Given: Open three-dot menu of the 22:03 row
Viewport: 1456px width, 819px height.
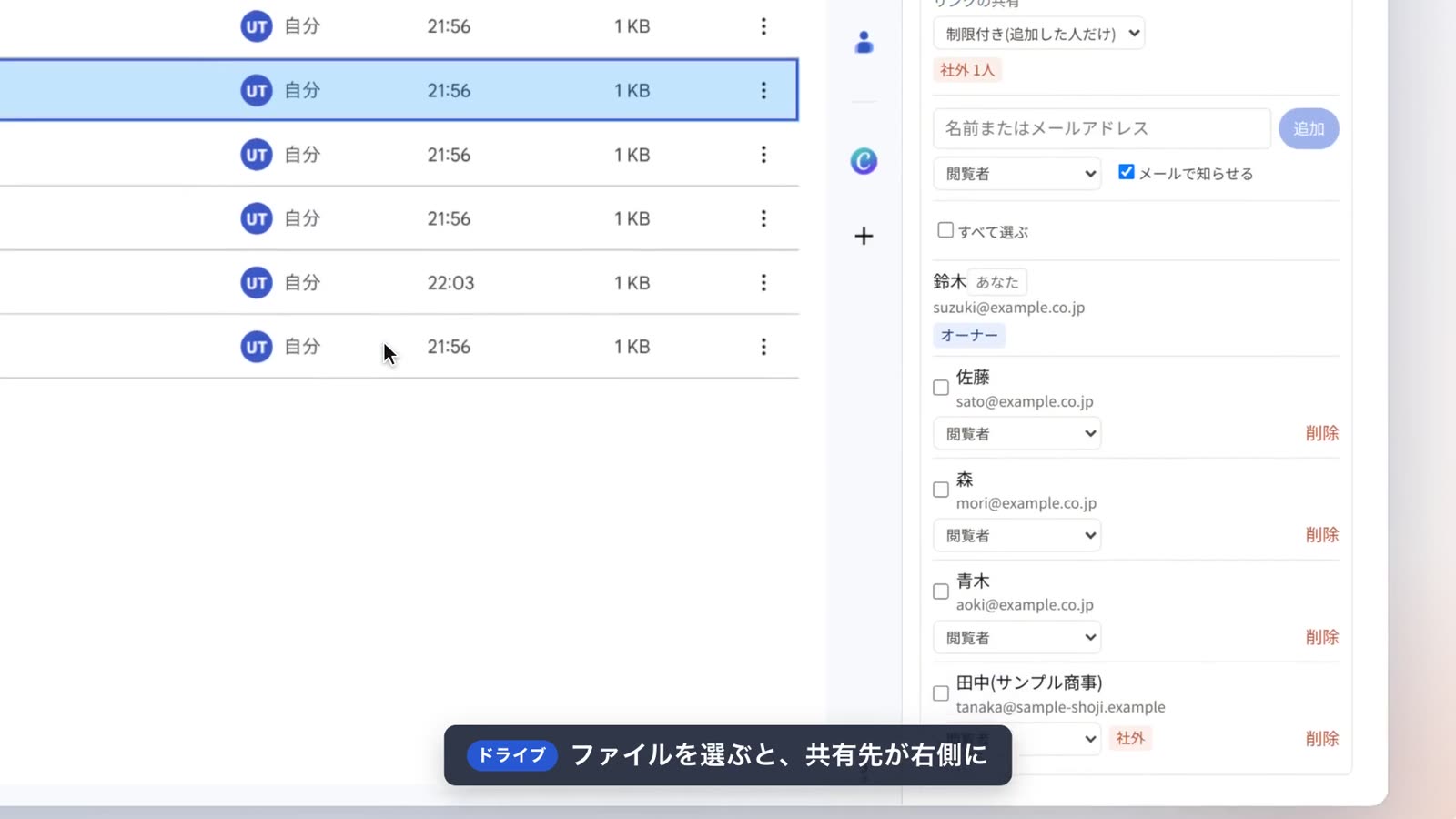Looking at the screenshot, I should [763, 283].
